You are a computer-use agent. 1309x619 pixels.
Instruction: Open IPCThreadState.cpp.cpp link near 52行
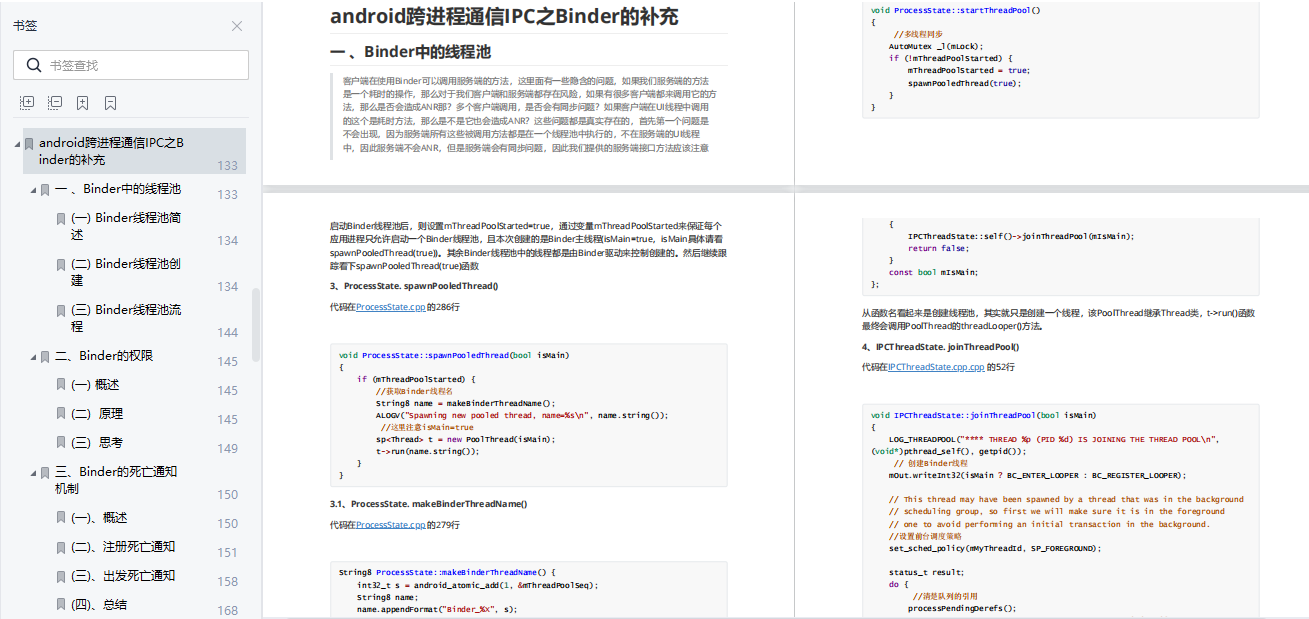coord(936,367)
